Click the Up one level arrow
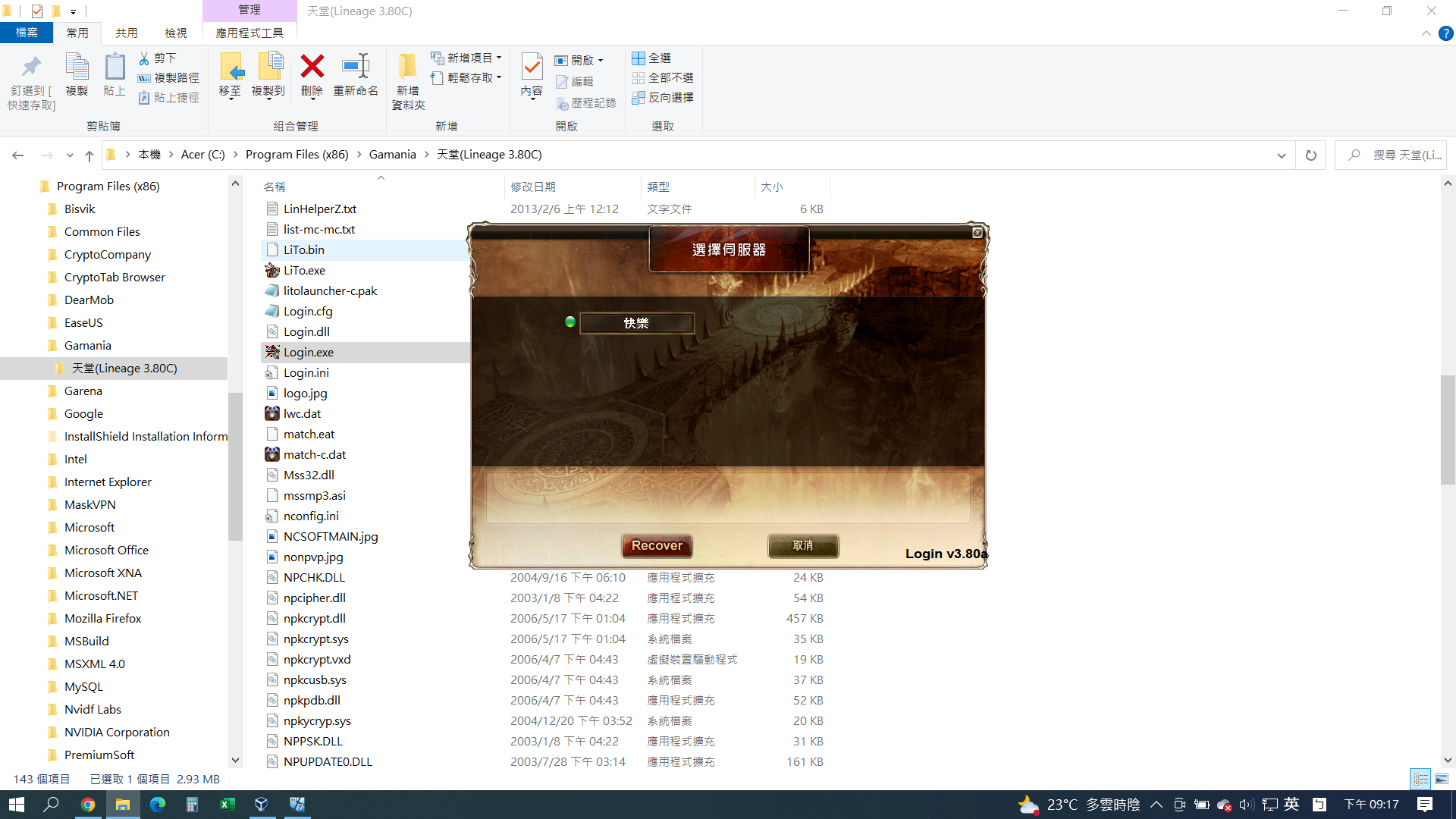Image resolution: width=1456 pixels, height=819 pixels. pos(89,155)
